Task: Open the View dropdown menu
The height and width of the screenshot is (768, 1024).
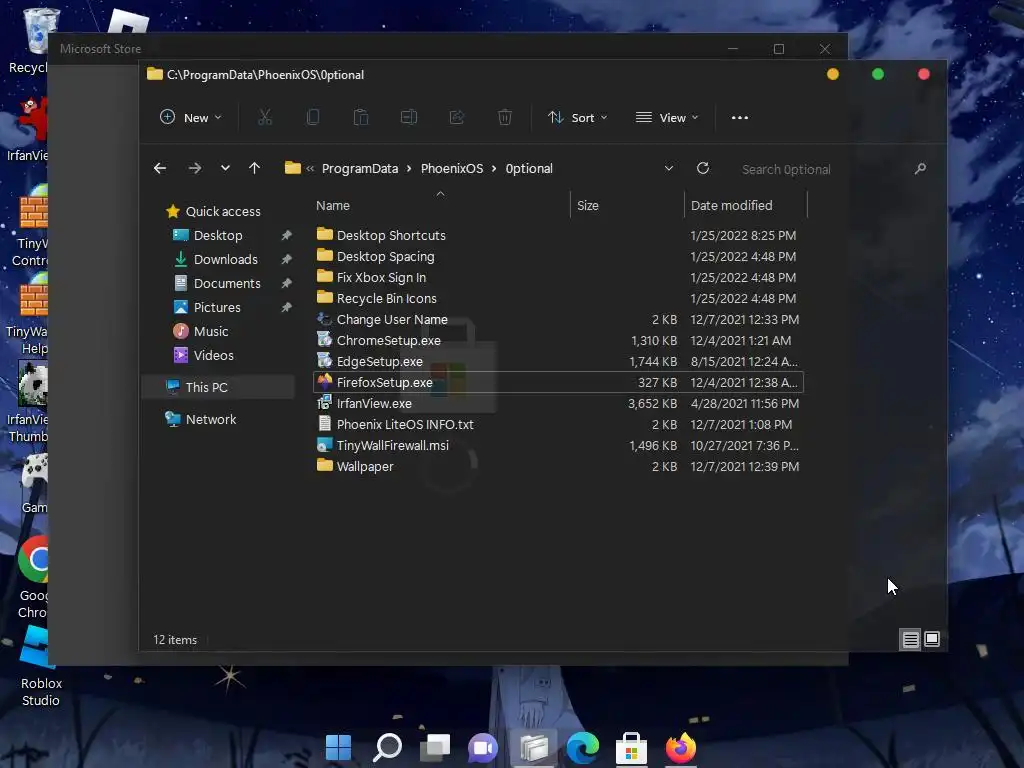Action: [667, 118]
